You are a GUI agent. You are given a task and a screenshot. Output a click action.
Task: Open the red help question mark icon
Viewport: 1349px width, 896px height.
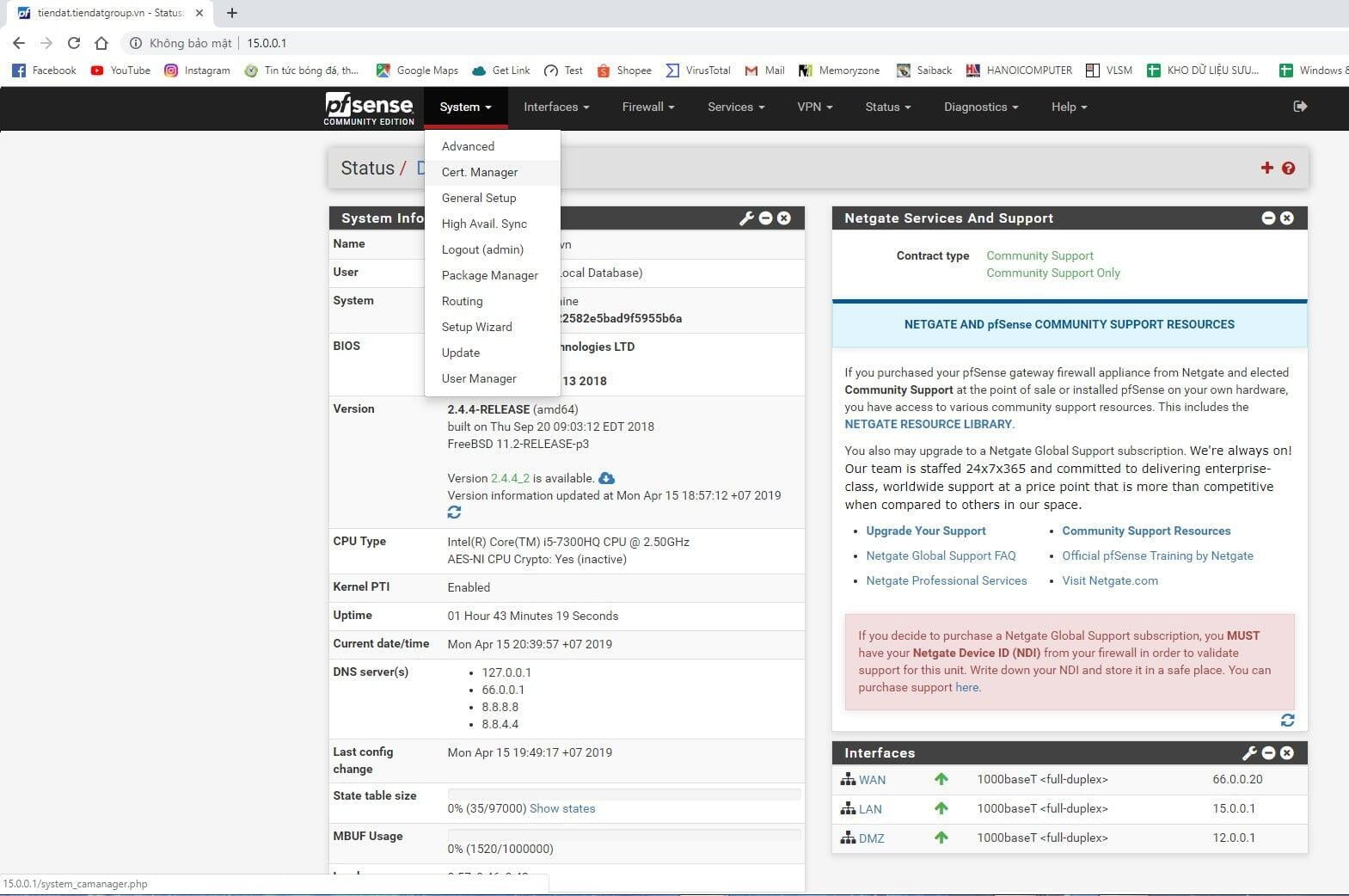click(1288, 169)
